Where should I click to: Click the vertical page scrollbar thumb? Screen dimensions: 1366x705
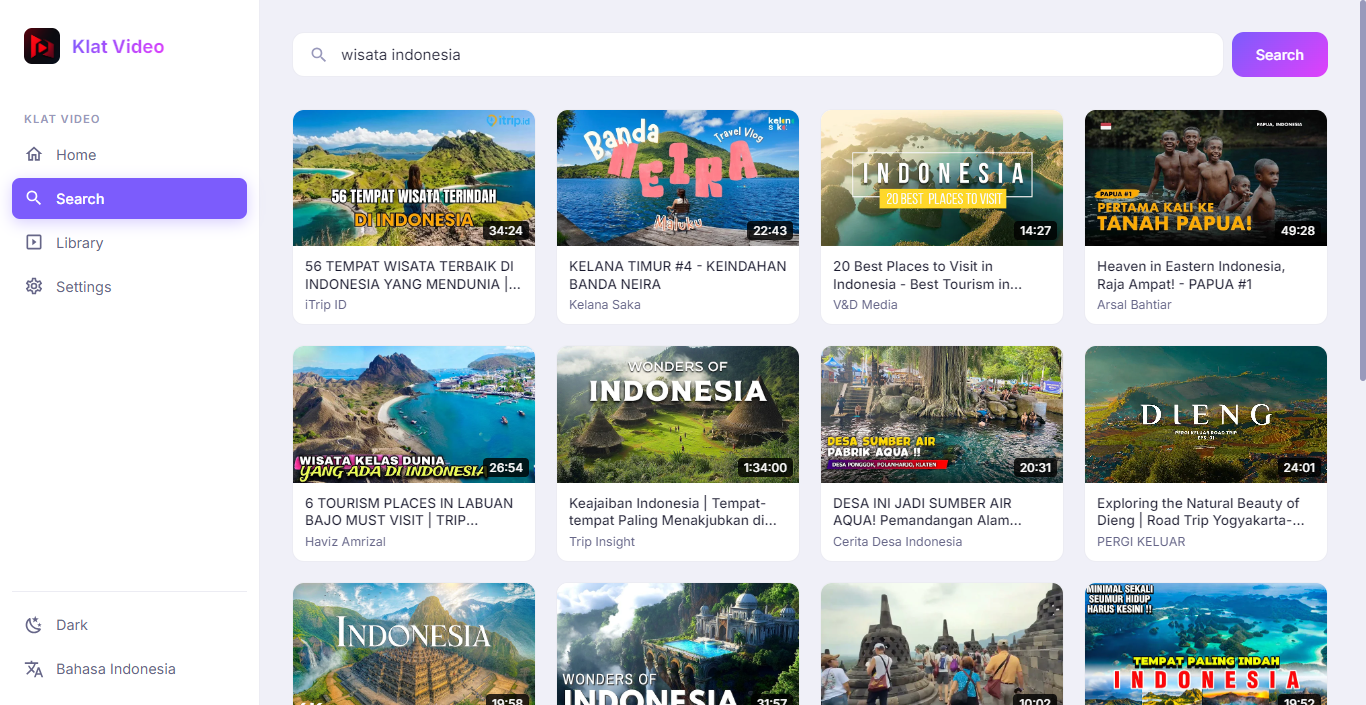pyautogui.click(x=1362, y=190)
